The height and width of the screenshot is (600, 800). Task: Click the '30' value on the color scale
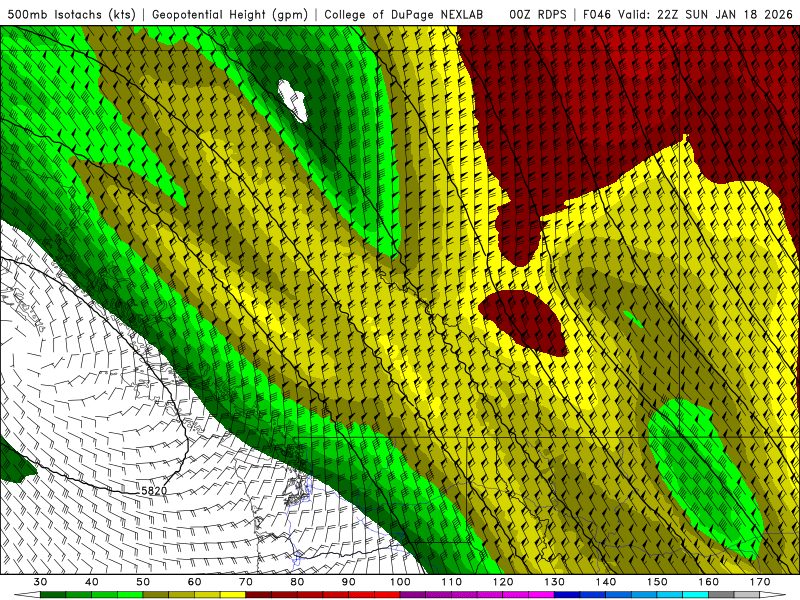point(40,582)
